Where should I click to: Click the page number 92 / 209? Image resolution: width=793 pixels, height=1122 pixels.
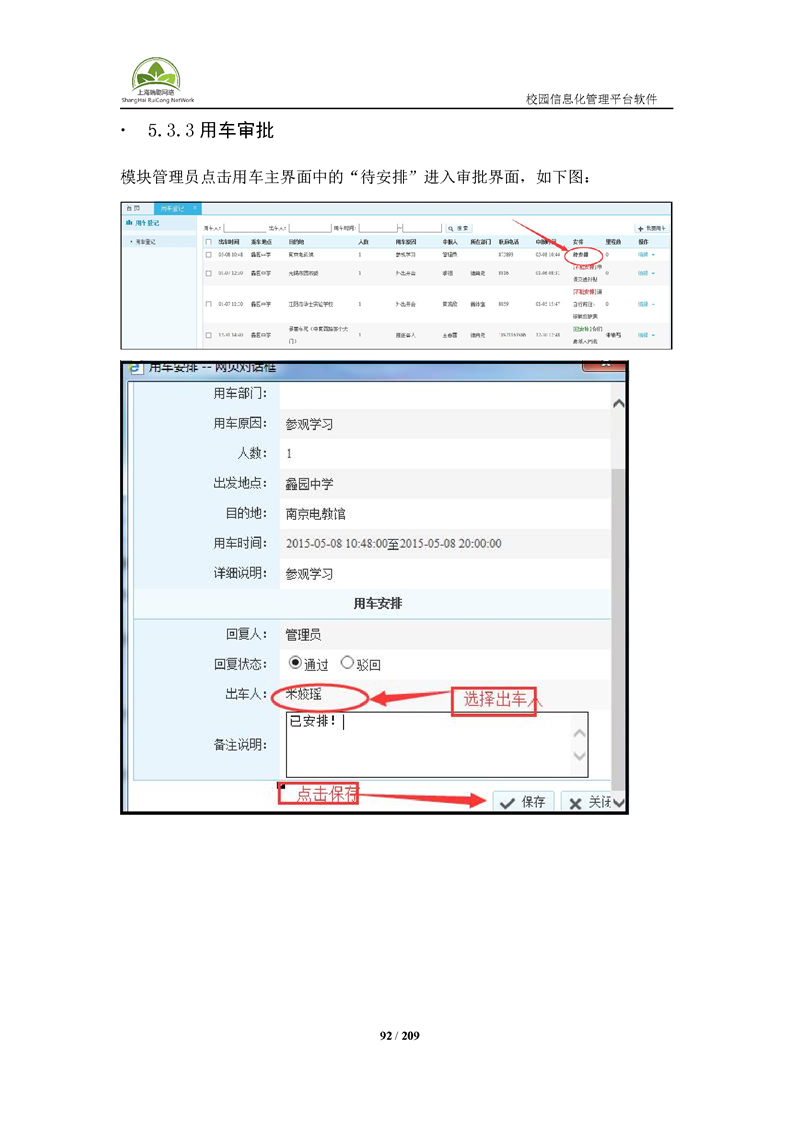tap(399, 1035)
